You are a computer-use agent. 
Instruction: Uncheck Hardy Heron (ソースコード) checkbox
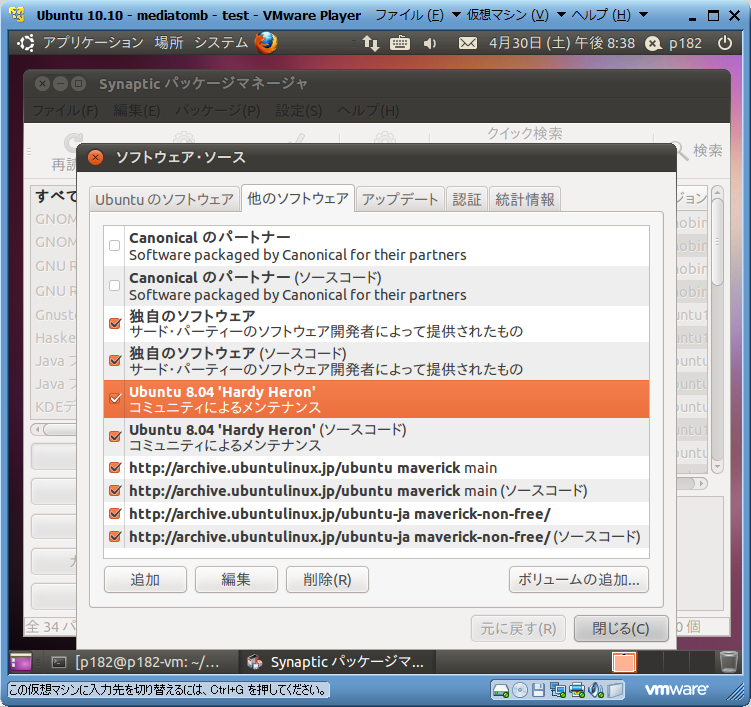pos(114,436)
